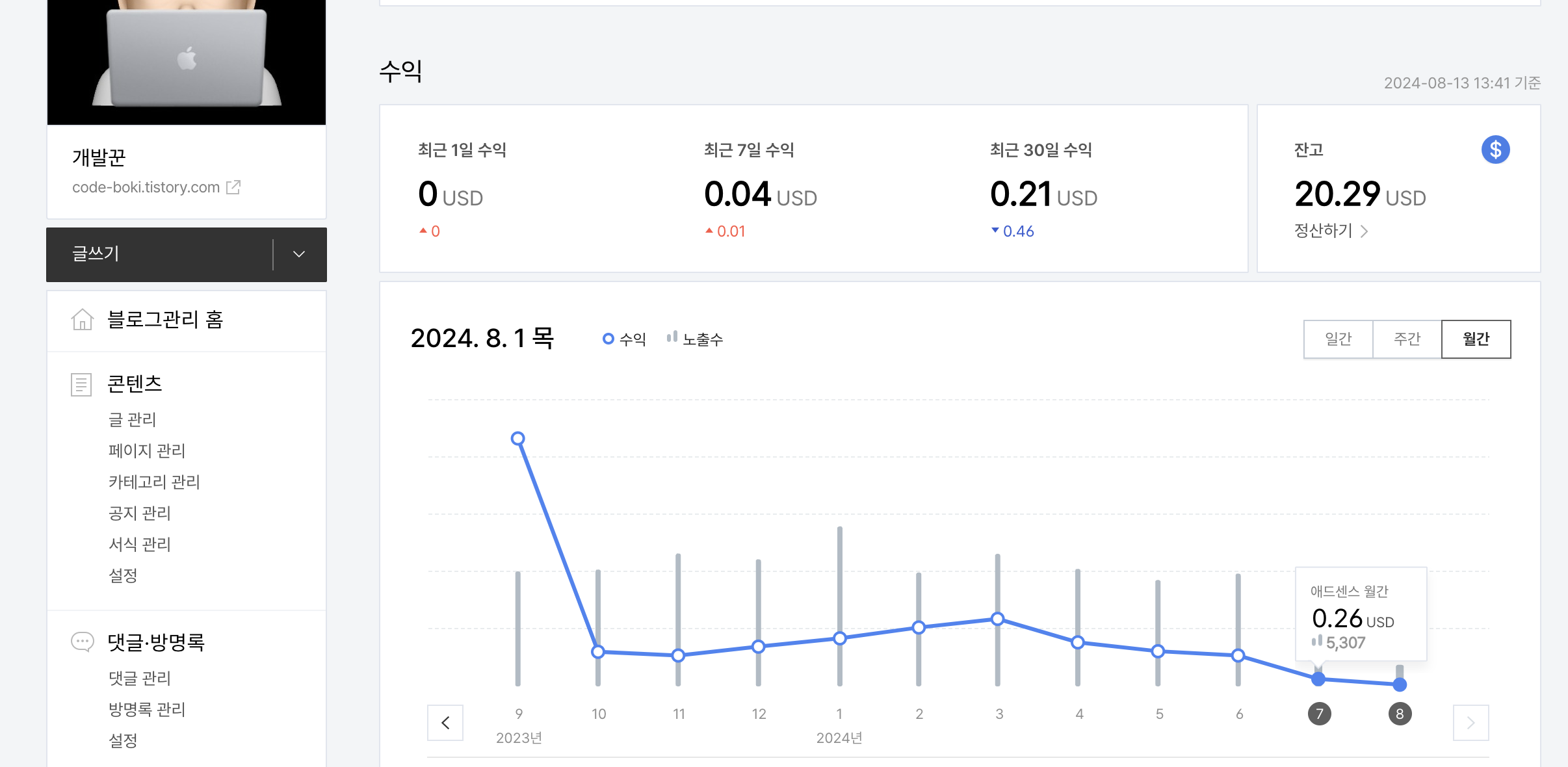The height and width of the screenshot is (767, 1568).
Task: Select month 8 marker on chart axis
Action: click(1400, 714)
